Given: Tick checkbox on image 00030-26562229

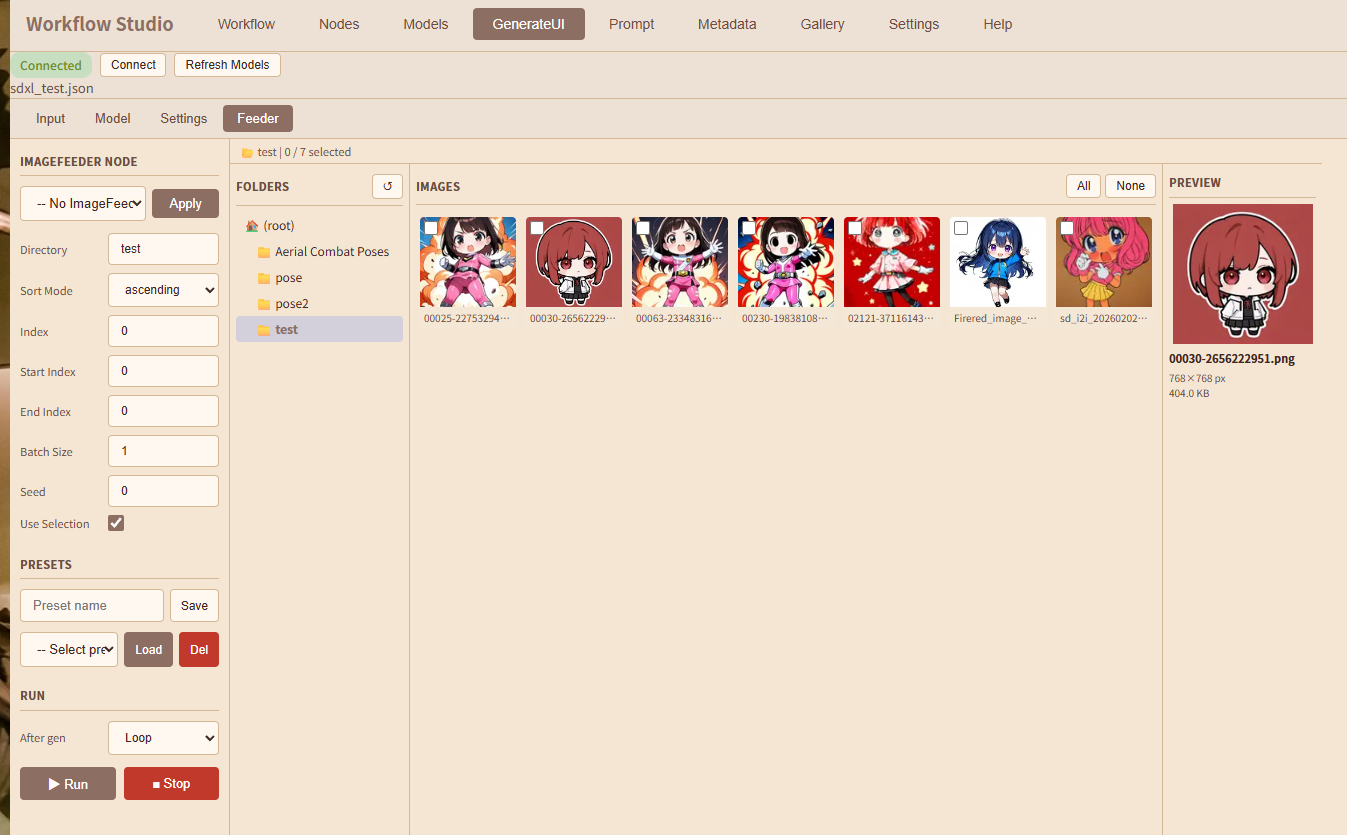Looking at the screenshot, I should coord(537,228).
